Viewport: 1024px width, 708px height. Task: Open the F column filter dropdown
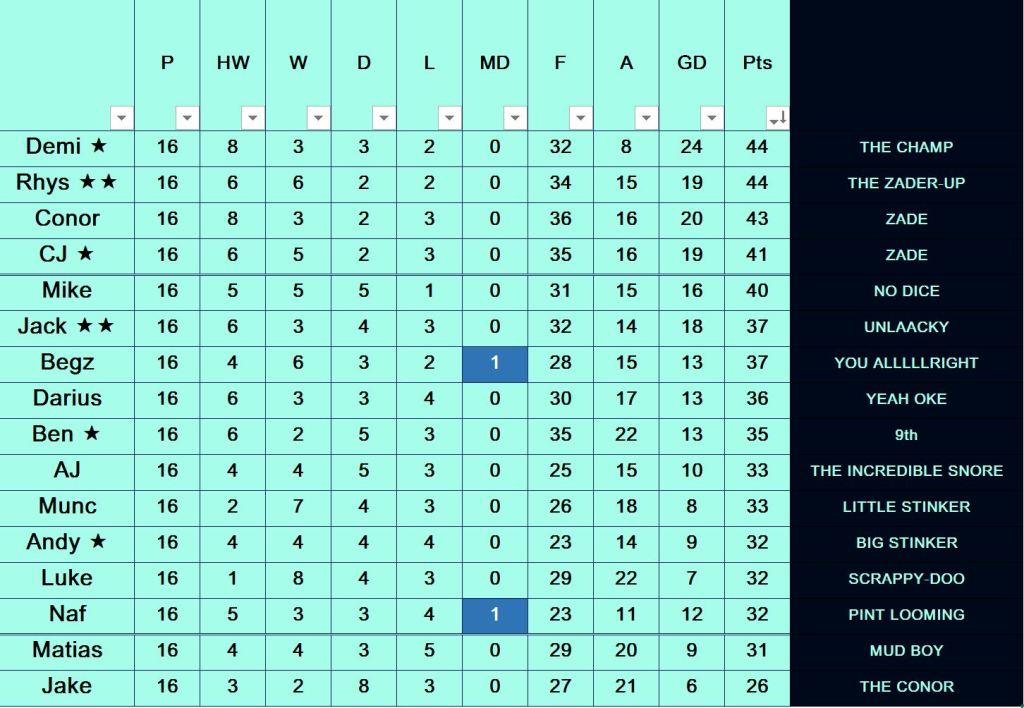pos(581,118)
